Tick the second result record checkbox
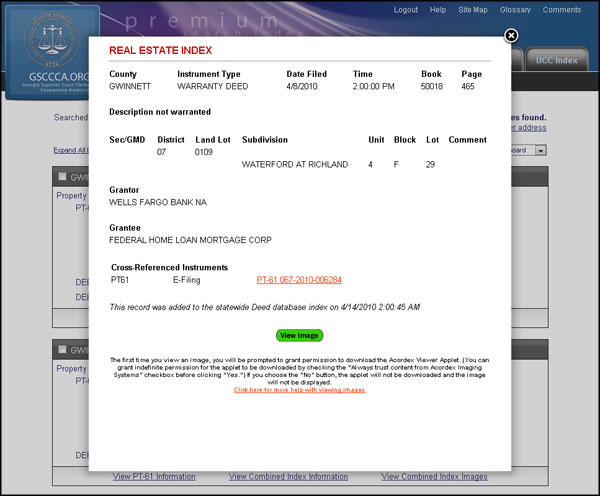This screenshot has width=600, height=496. pos(62,349)
